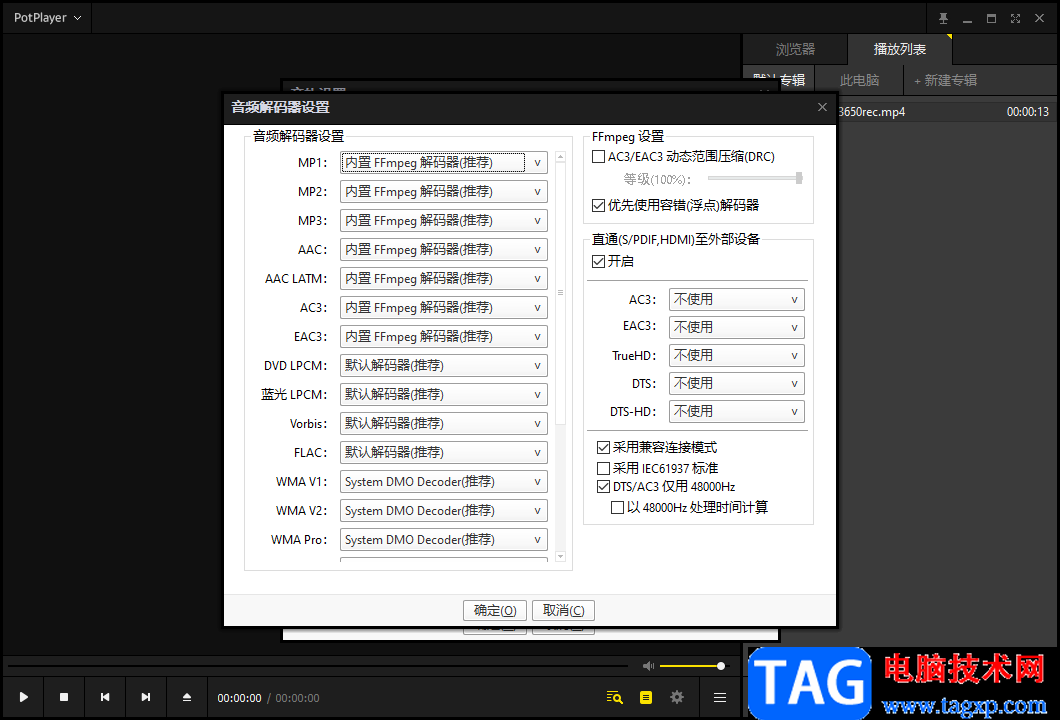The image size is (1060, 720).
Task: Toggle 采用兼容连接模式 checkbox
Action: tap(604, 448)
